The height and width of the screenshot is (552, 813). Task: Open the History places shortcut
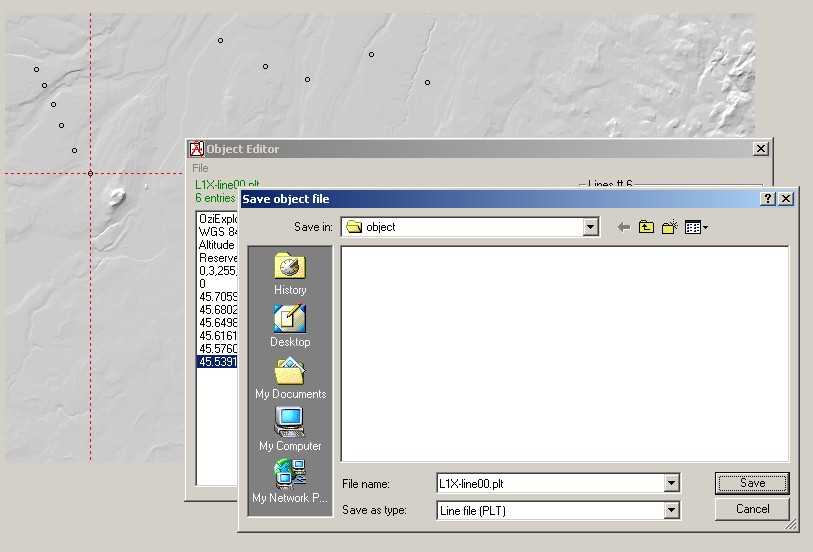(x=289, y=273)
